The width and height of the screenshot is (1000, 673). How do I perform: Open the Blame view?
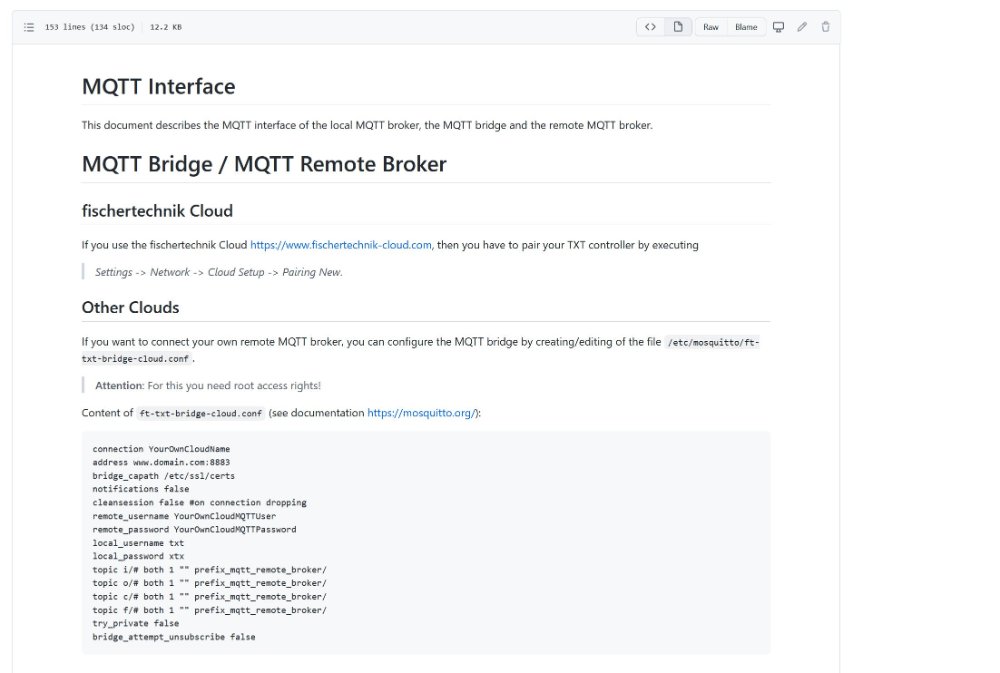coord(746,27)
